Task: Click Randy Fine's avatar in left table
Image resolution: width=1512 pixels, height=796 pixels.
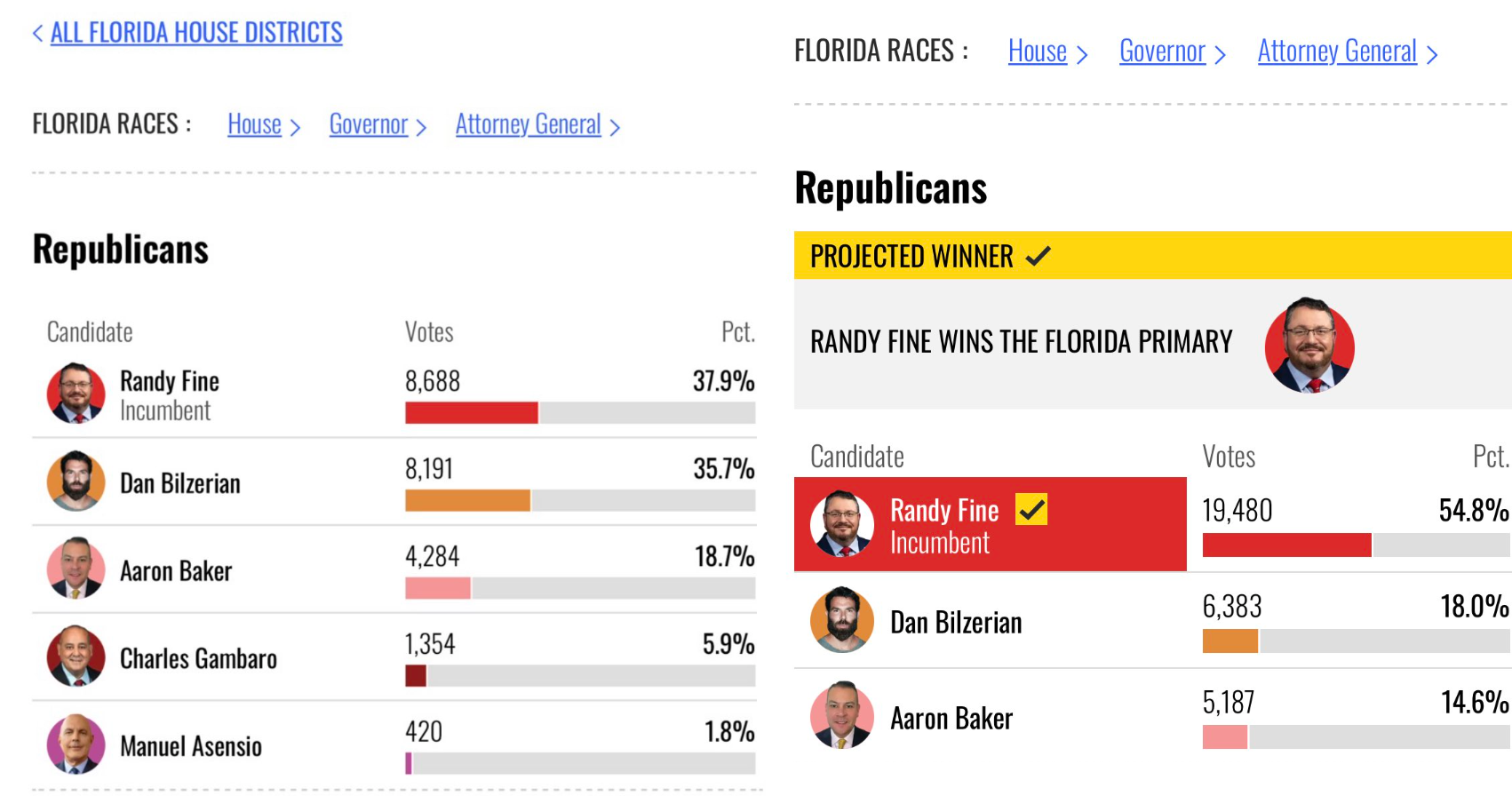Action: point(76,393)
